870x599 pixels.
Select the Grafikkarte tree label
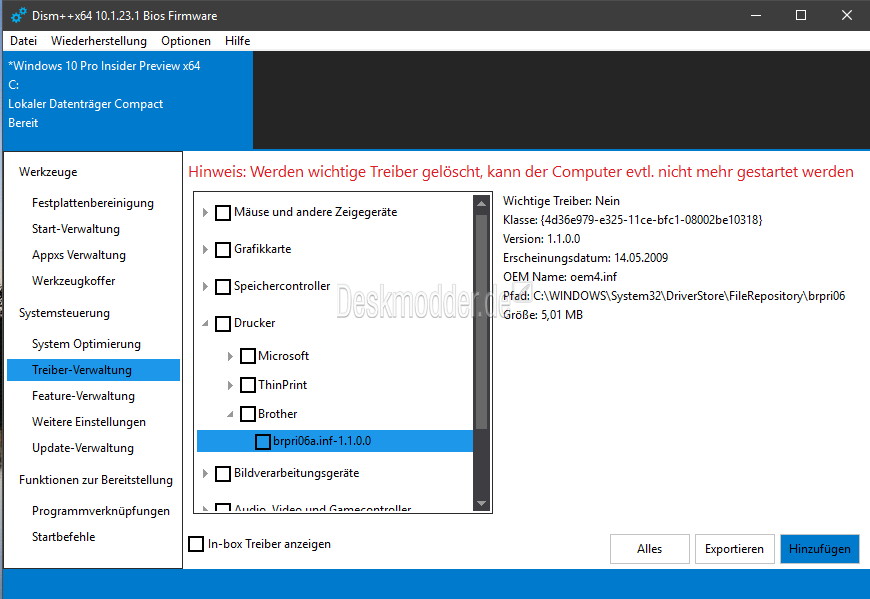(x=262, y=249)
